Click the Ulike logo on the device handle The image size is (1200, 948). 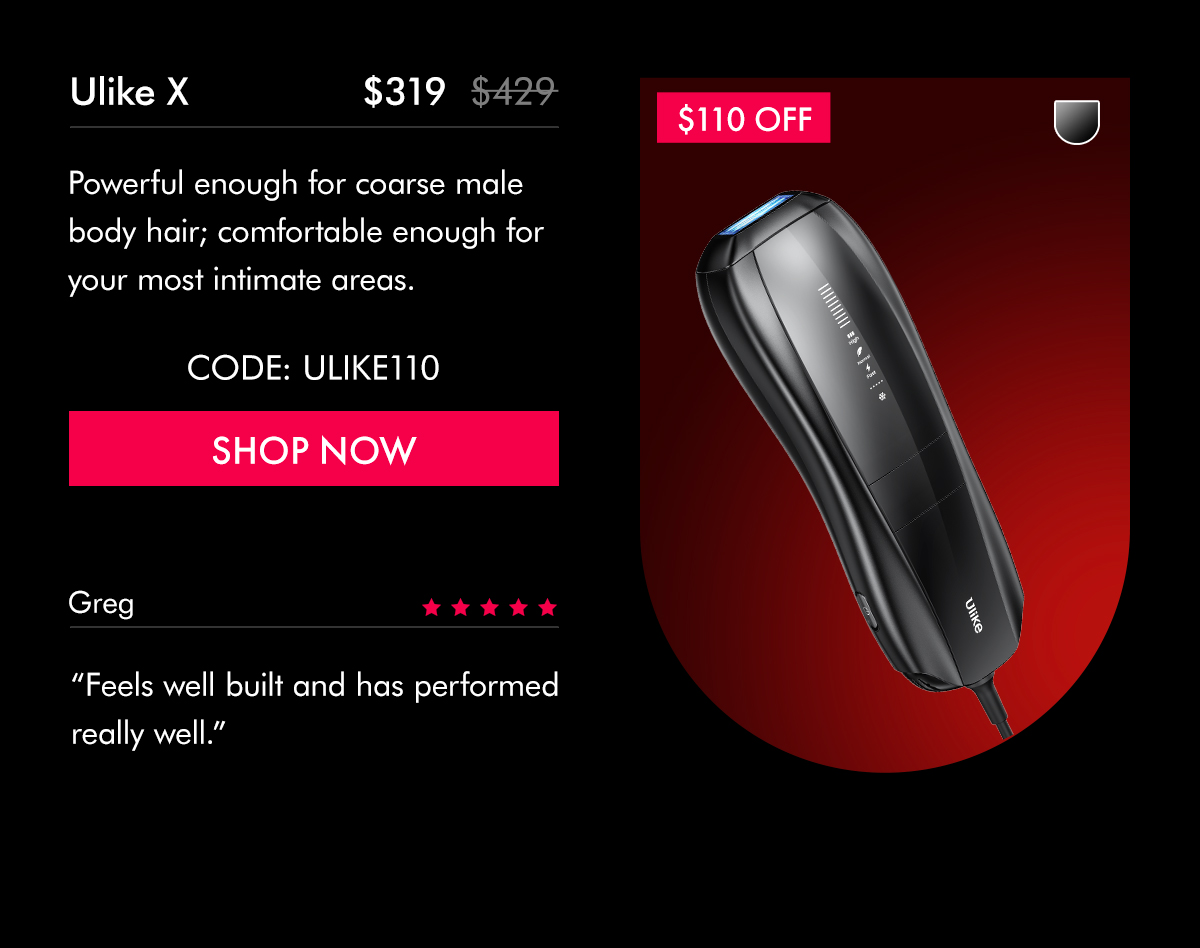click(974, 614)
